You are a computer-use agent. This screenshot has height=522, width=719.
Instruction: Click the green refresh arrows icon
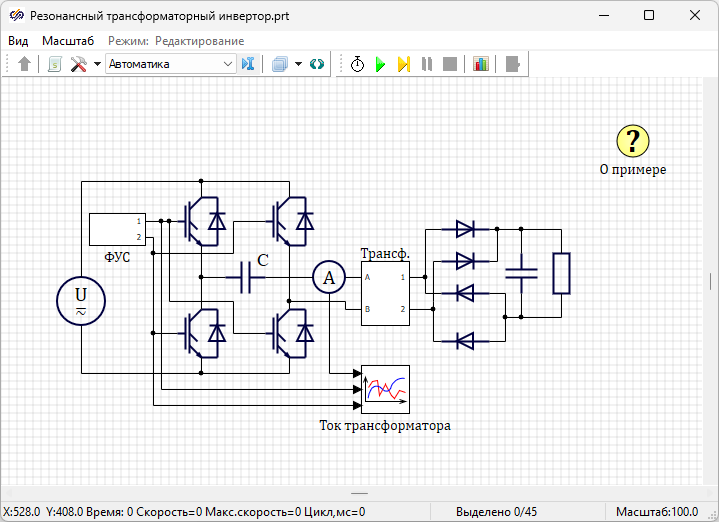pos(317,64)
